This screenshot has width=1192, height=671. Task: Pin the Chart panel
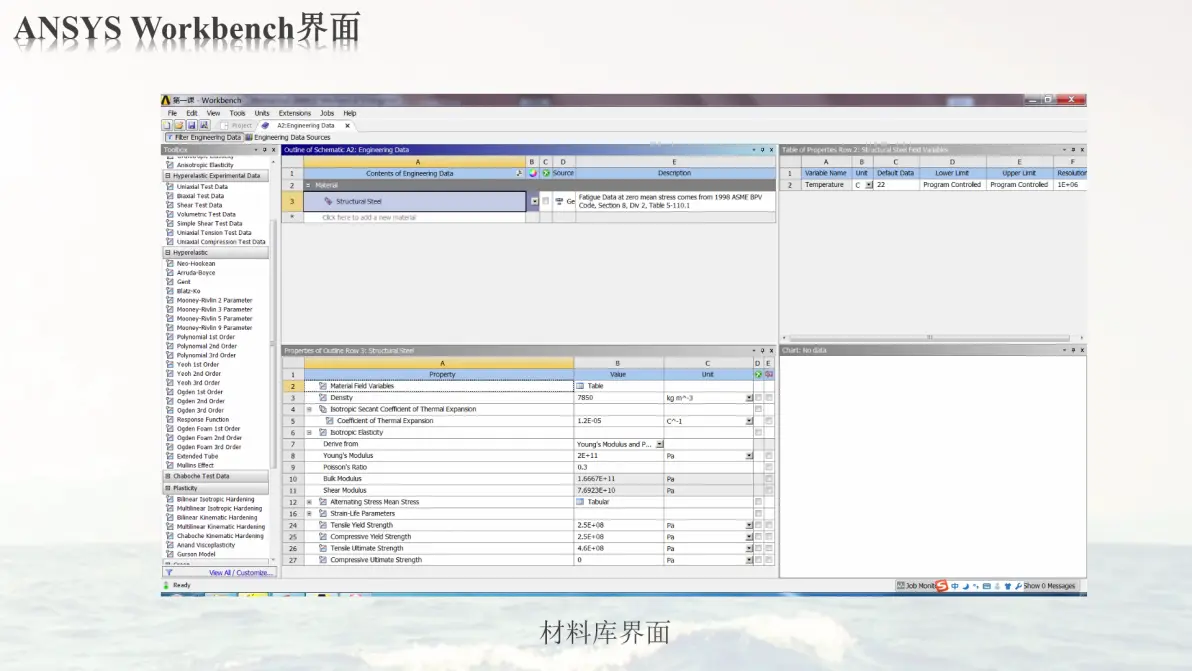tap(1073, 350)
